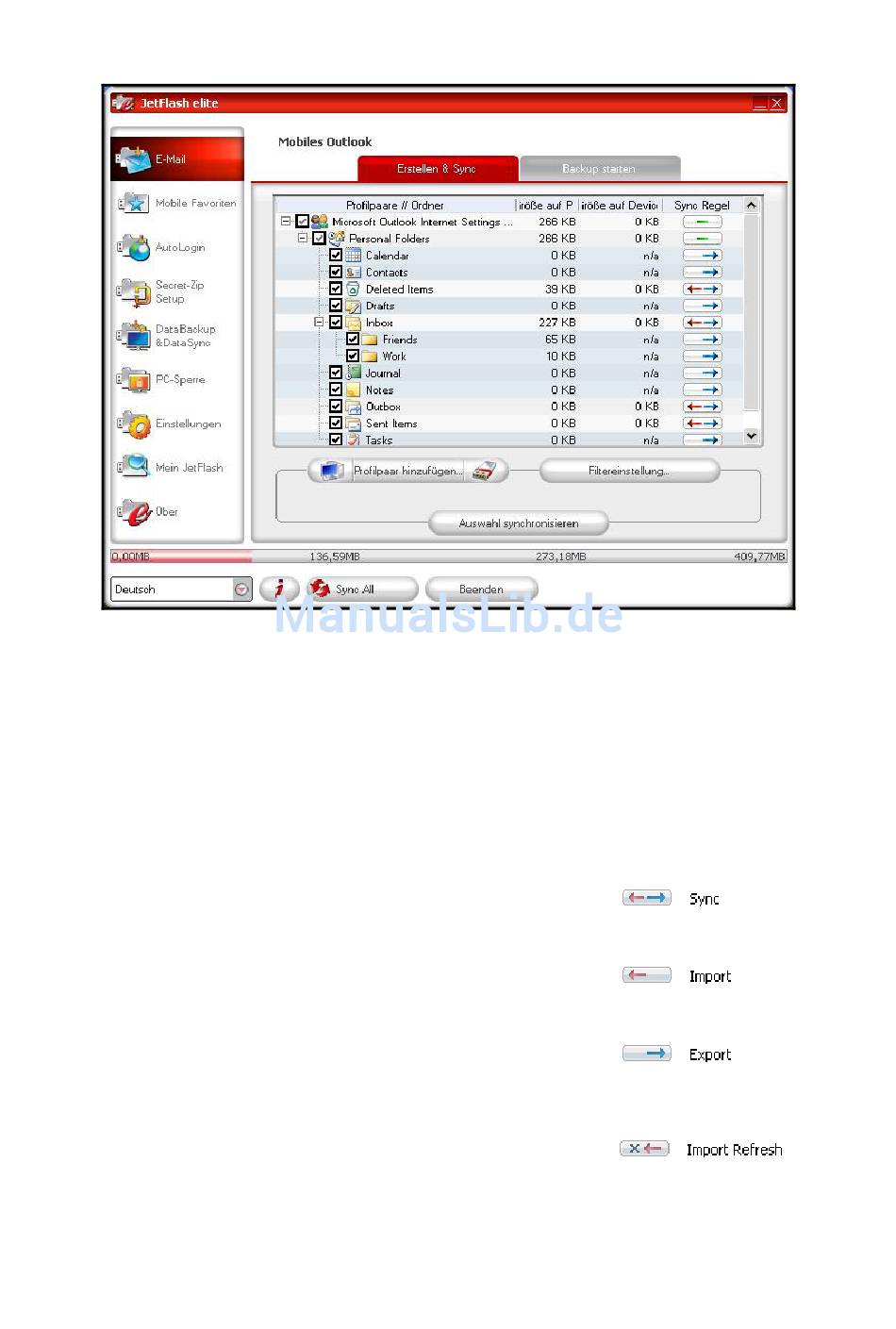Click the Profilpaare // Ordner column header
The height and width of the screenshot is (1329, 896).
395,205
